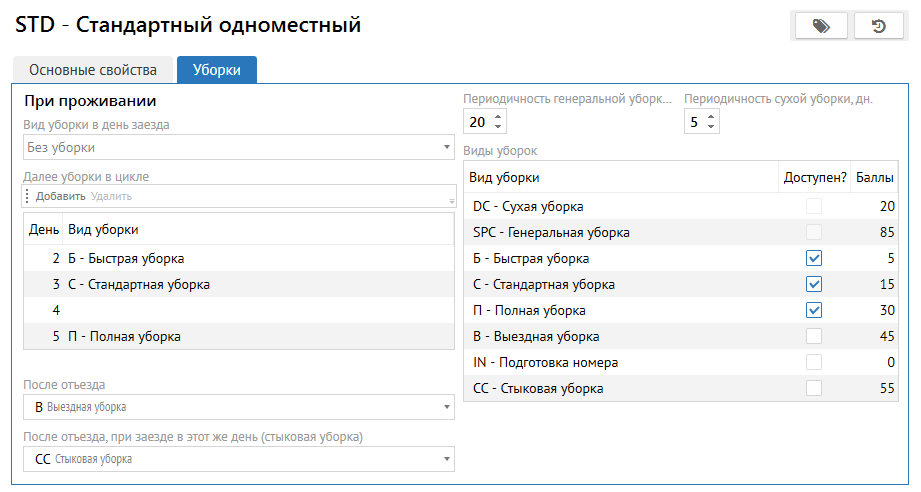This screenshot has height=492, width=921.
Task: Click the toolbar overflow arrow at right
Action: pyautogui.click(x=452, y=200)
